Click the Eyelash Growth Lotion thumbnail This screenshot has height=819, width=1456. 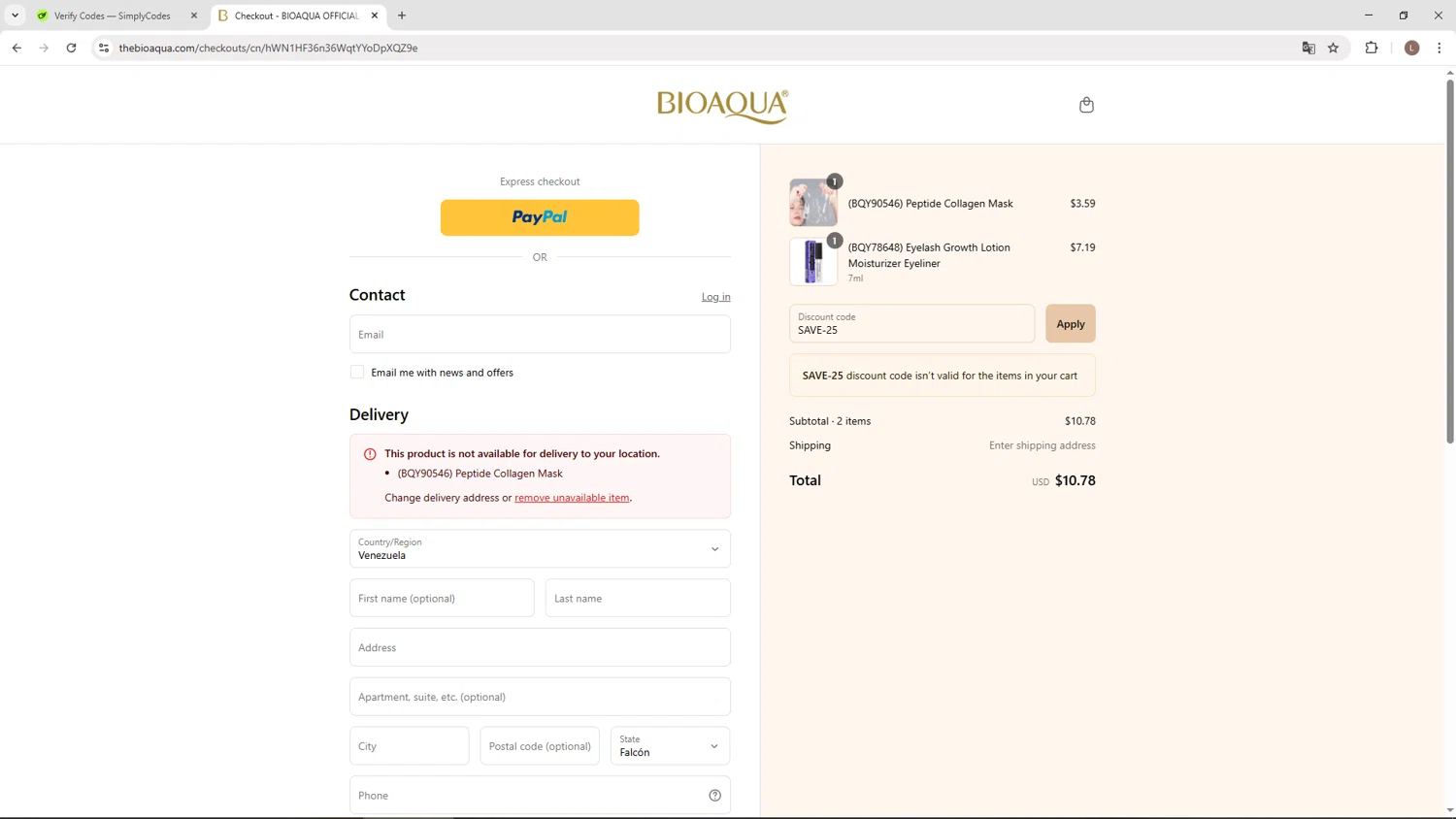813,262
